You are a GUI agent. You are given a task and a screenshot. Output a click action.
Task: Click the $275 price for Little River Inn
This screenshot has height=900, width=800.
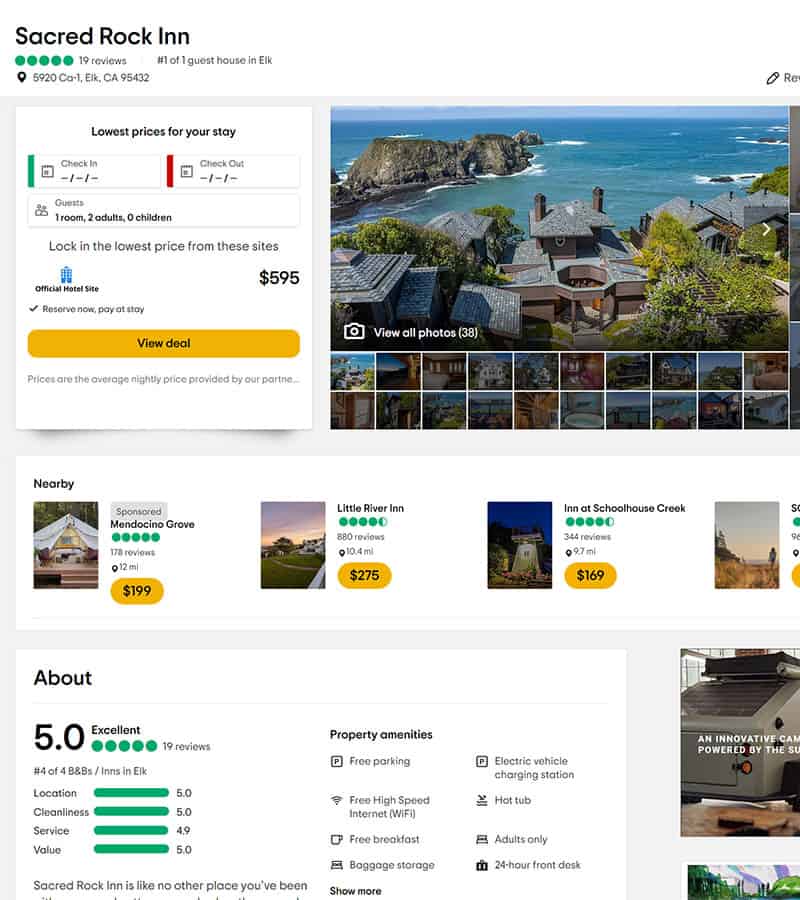pyautogui.click(x=365, y=577)
